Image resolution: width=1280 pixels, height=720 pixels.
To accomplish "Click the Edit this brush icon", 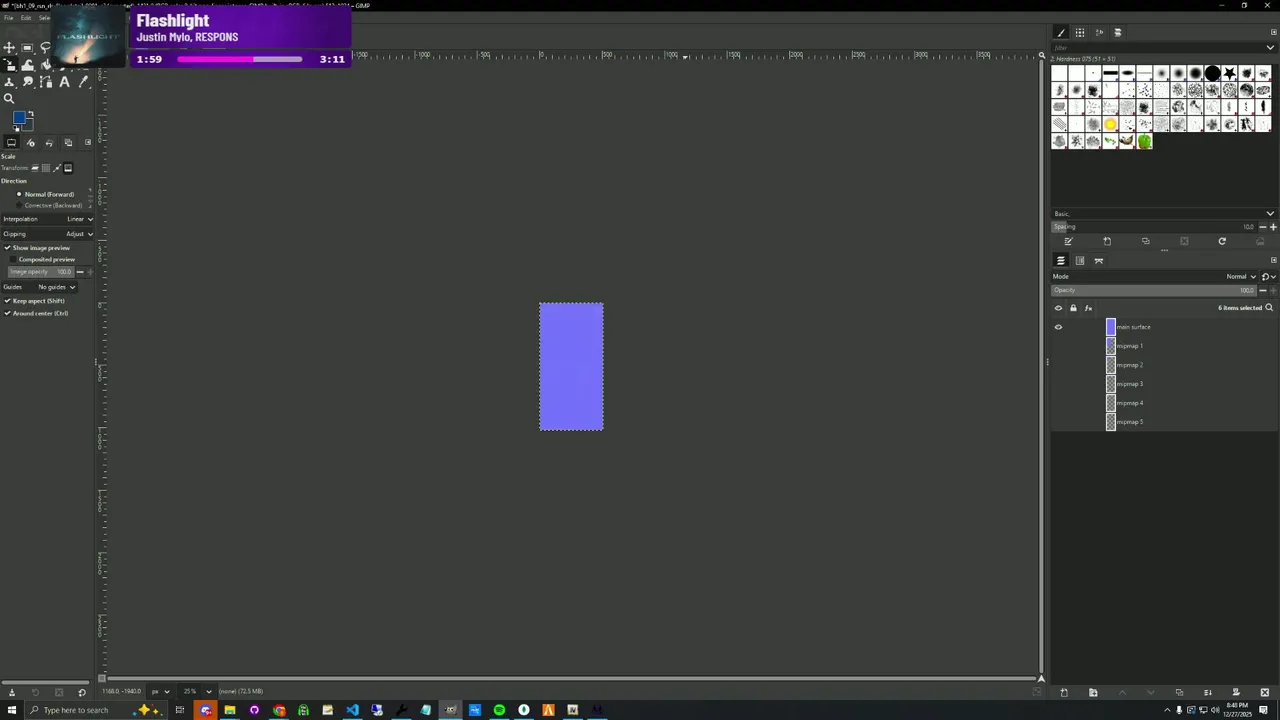I will (x=1068, y=241).
